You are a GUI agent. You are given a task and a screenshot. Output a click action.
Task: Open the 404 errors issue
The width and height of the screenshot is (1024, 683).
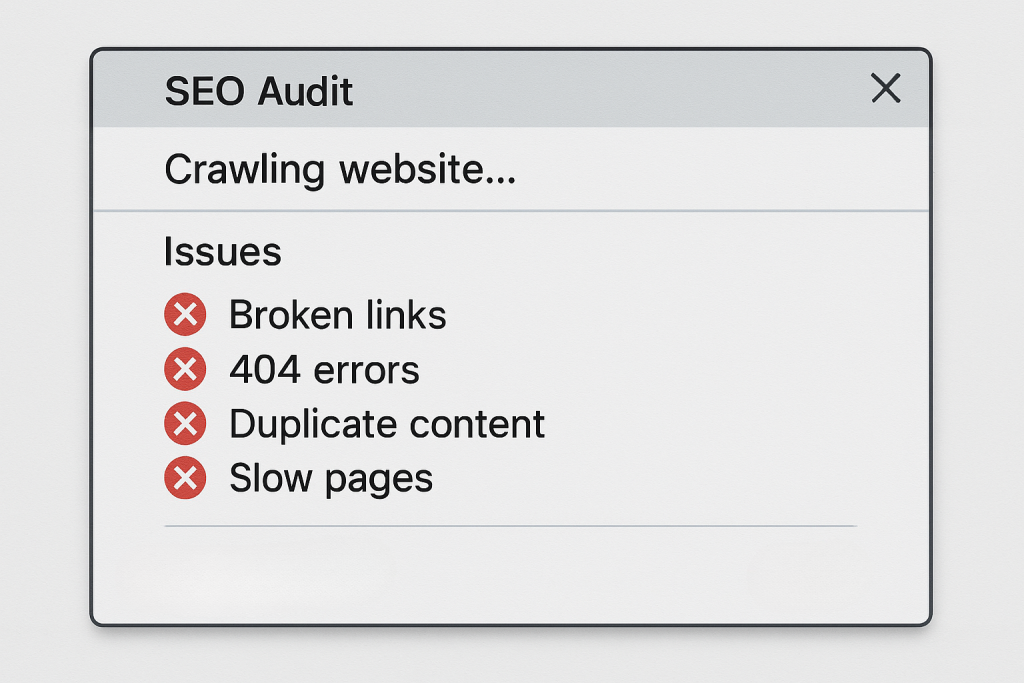click(324, 370)
